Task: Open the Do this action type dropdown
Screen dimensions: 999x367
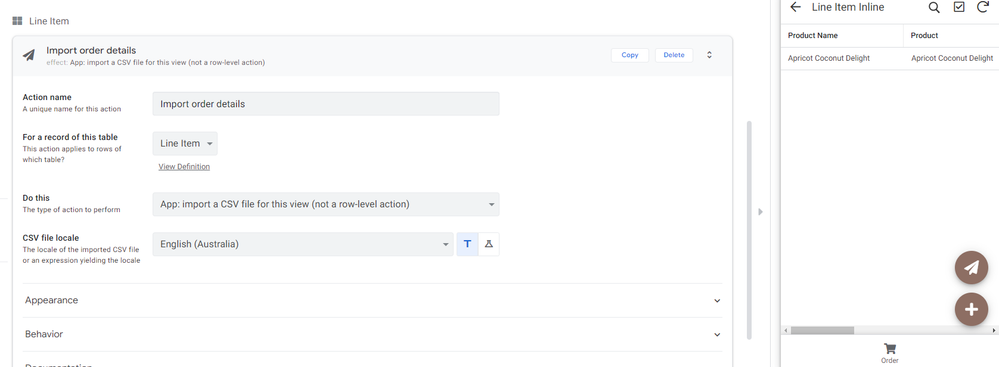Action: [x=326, y=204]
